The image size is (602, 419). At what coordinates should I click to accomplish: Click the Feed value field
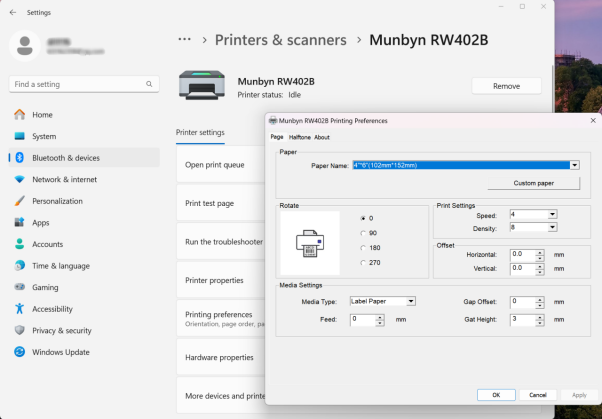pos(362,320)
